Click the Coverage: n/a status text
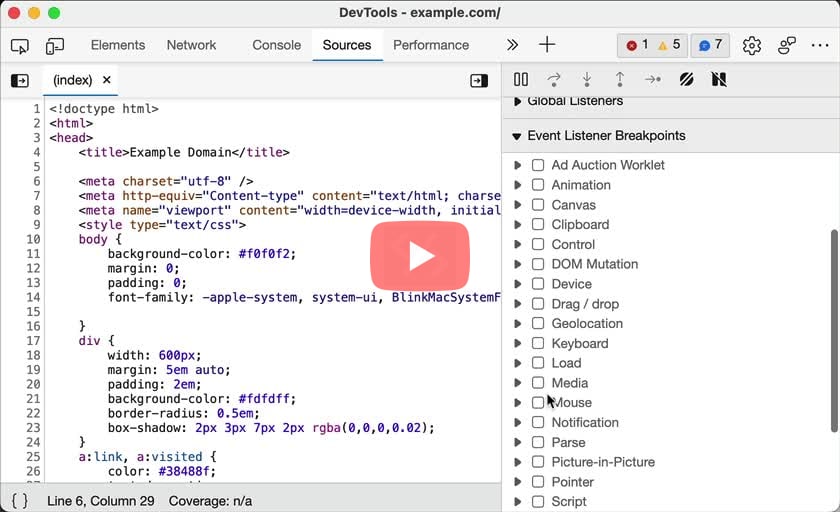 (211, 501)
